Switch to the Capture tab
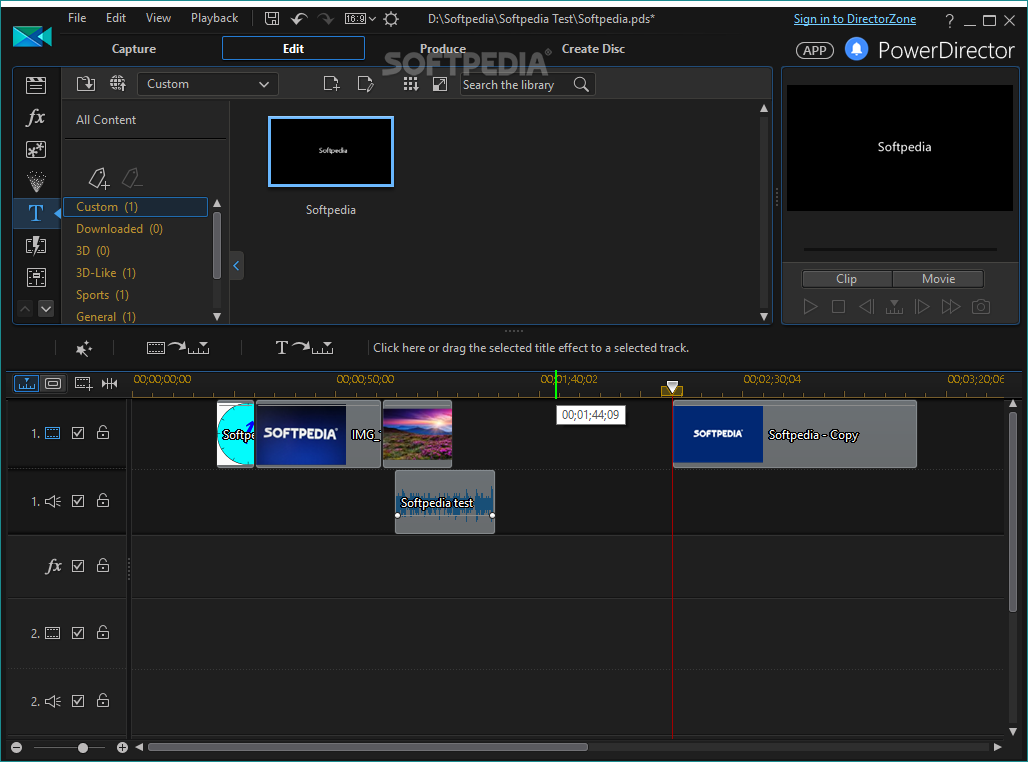The width and height of the screenshot is (1028, 762). pos(134,49)
